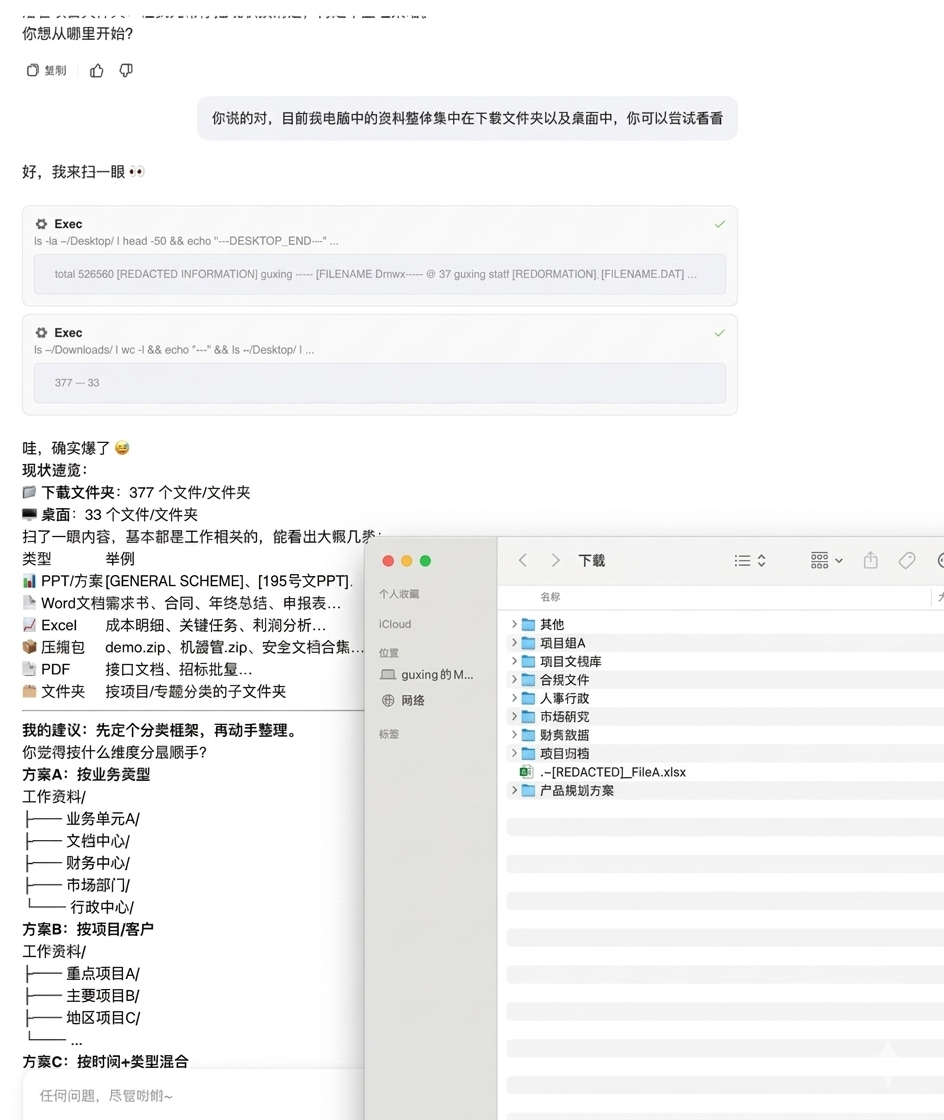Expand the 项目归档 folder
The height and width of the screenshot is (1120, 944).
[514, 753]
